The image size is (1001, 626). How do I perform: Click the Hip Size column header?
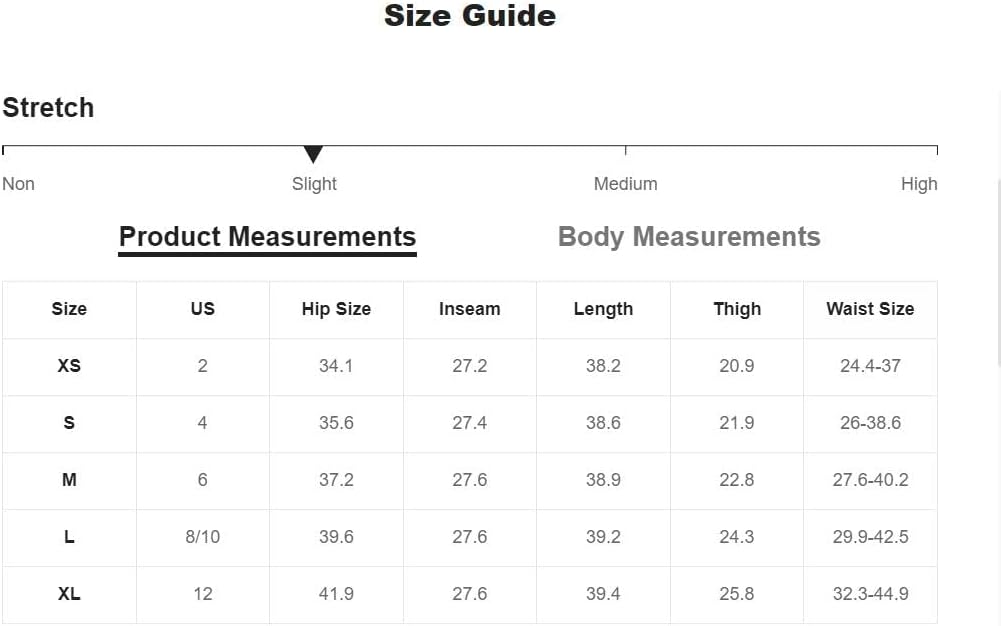[336, 309]
